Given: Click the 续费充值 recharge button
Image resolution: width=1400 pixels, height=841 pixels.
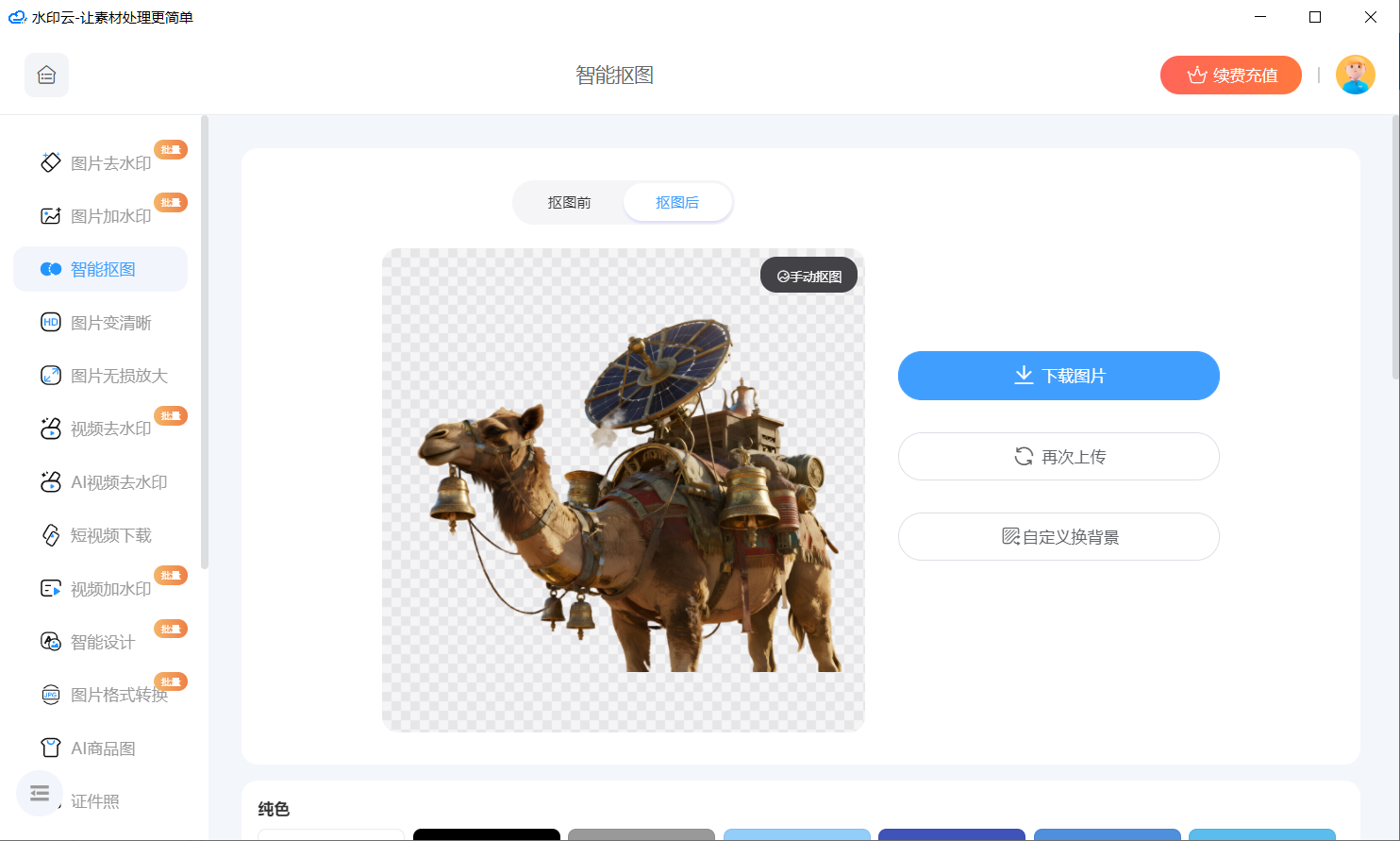Looking at the screenshot, I should click(1231, 76).
